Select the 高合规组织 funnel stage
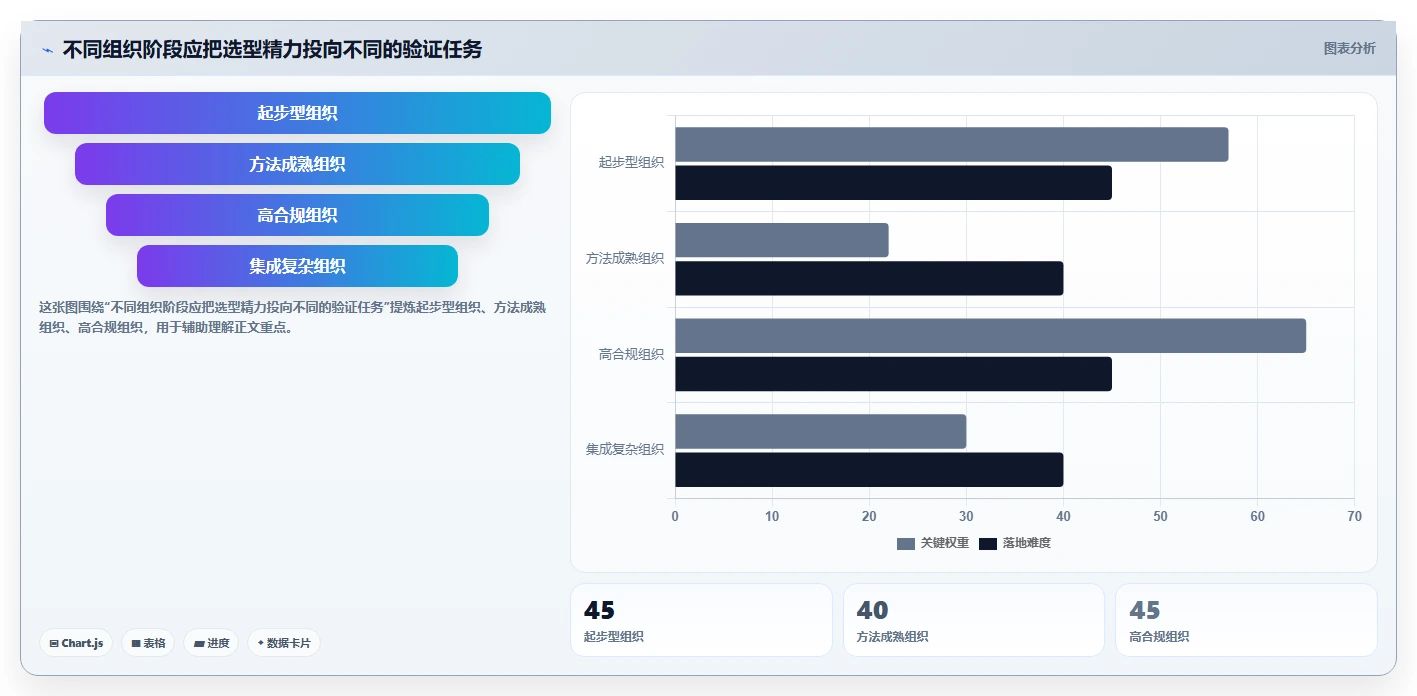The height and width of the screenshot is (696, 1417). click(x=297, y=215)
